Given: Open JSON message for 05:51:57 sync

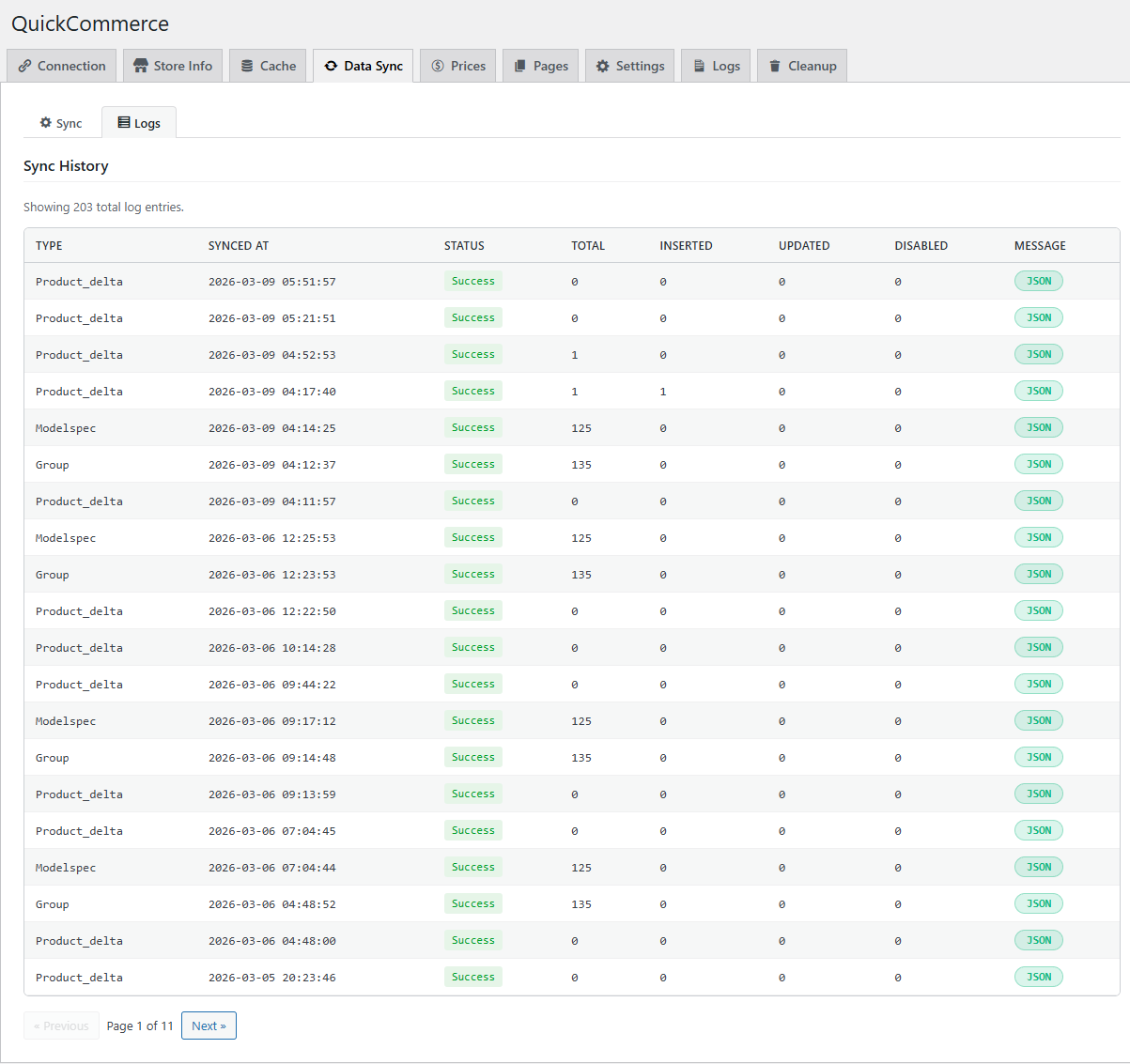Looking at the screenshot, I should pos(1039,281).
